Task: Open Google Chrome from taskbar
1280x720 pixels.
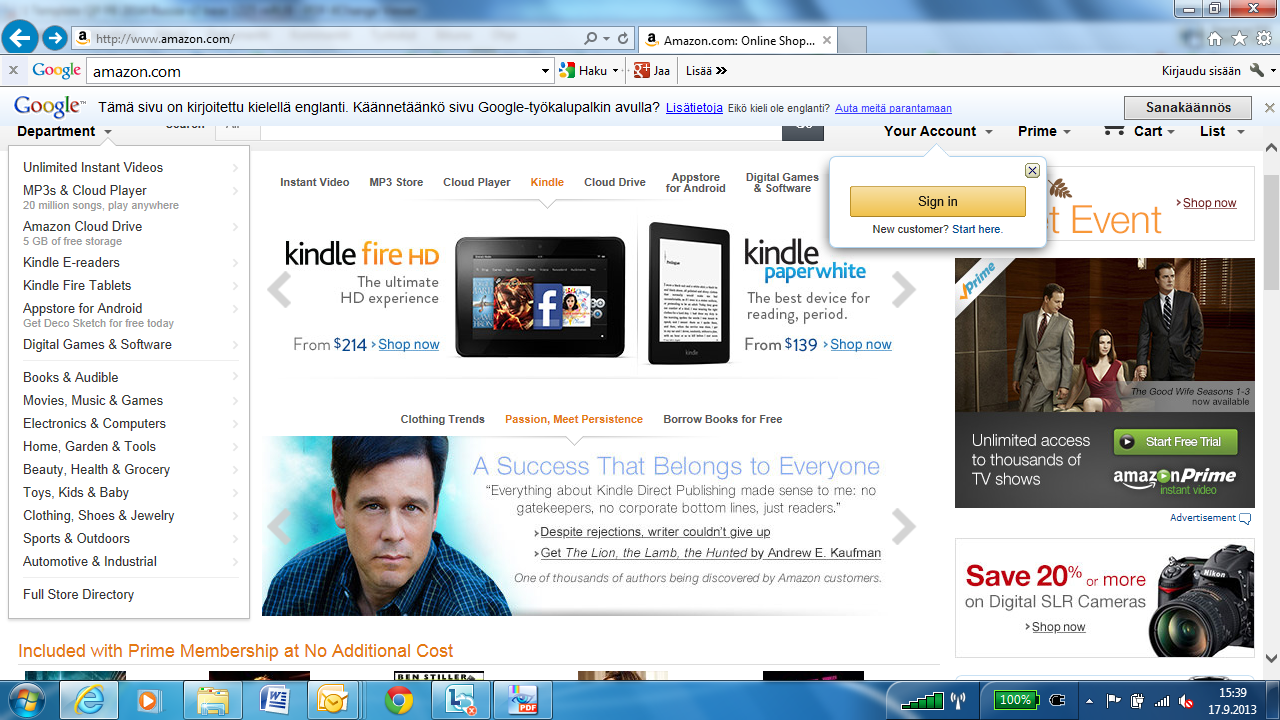Action: click(399, 700)
